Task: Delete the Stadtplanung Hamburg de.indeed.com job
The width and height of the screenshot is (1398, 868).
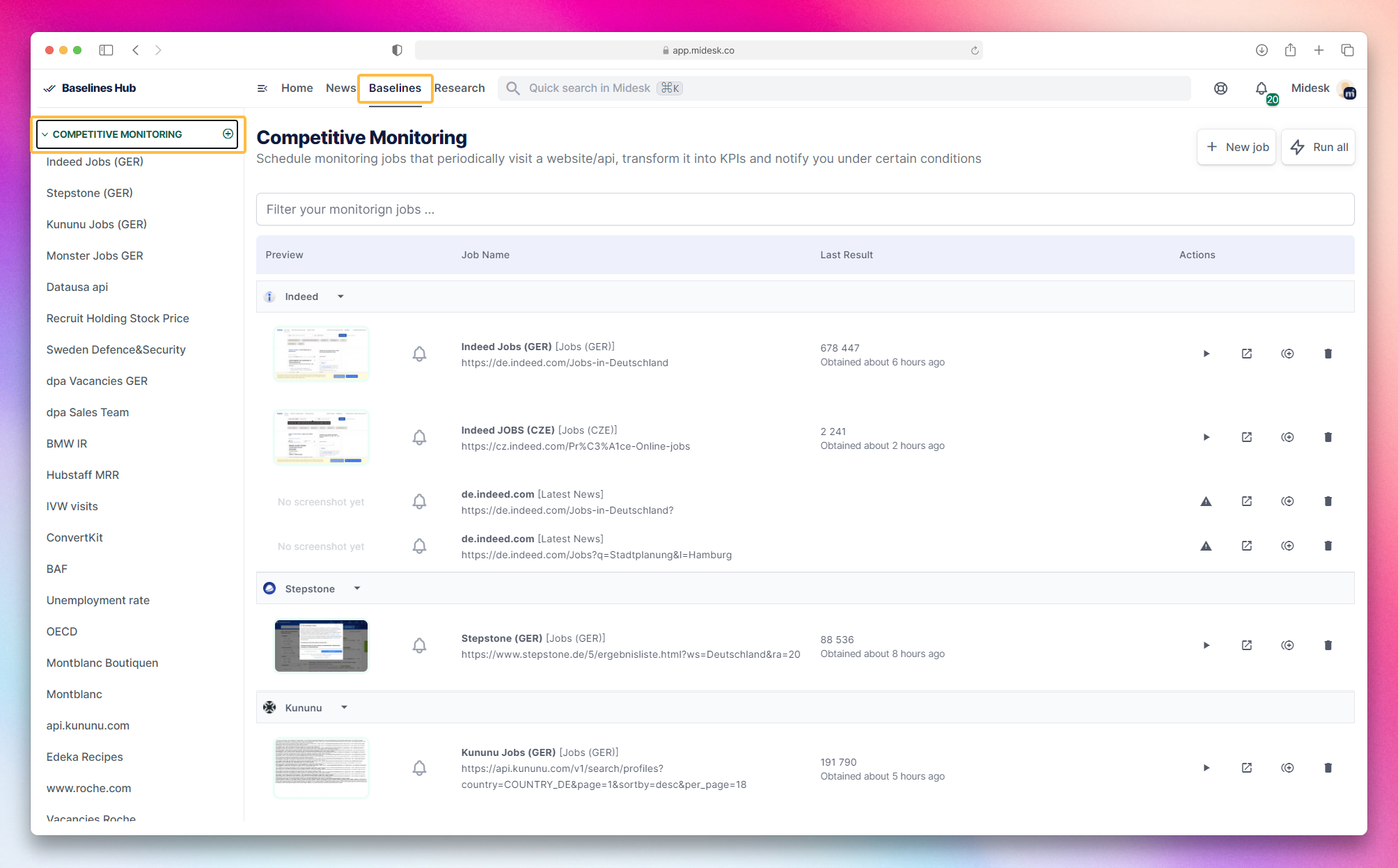Action: click(x=1328, y=546)
